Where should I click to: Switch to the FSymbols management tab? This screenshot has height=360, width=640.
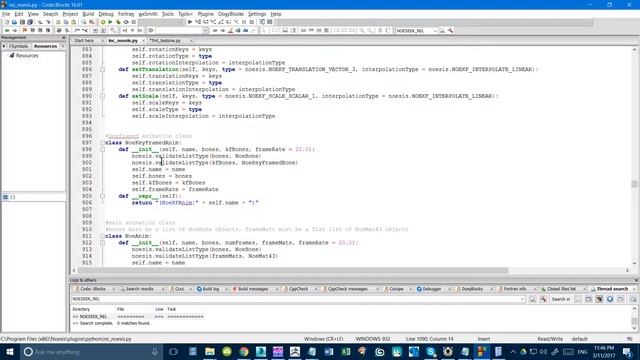(x=18, y=46)
